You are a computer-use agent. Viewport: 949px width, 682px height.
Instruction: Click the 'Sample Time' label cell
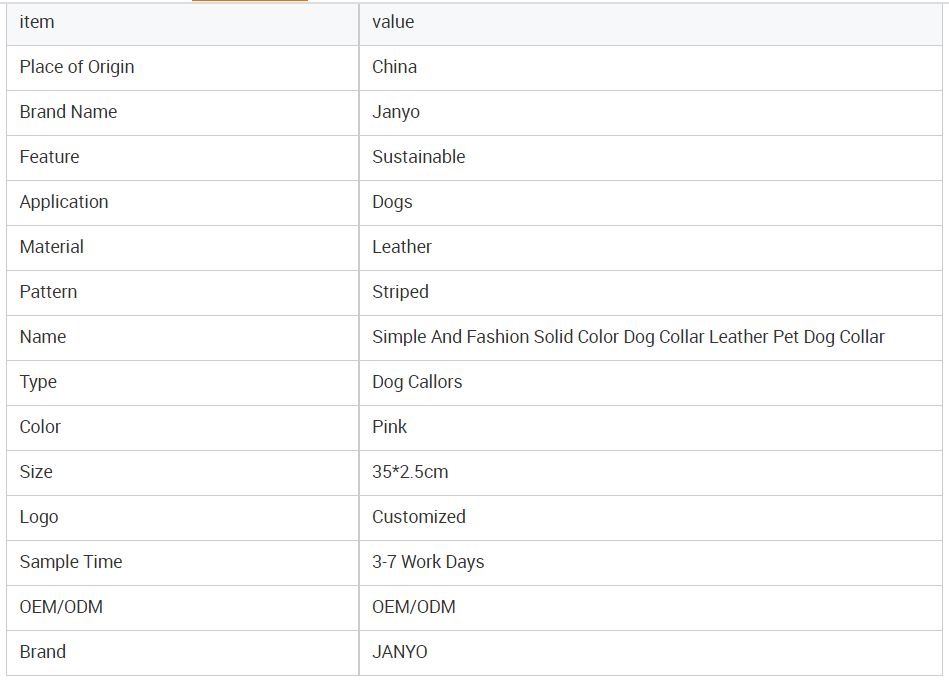click(71, 562)
